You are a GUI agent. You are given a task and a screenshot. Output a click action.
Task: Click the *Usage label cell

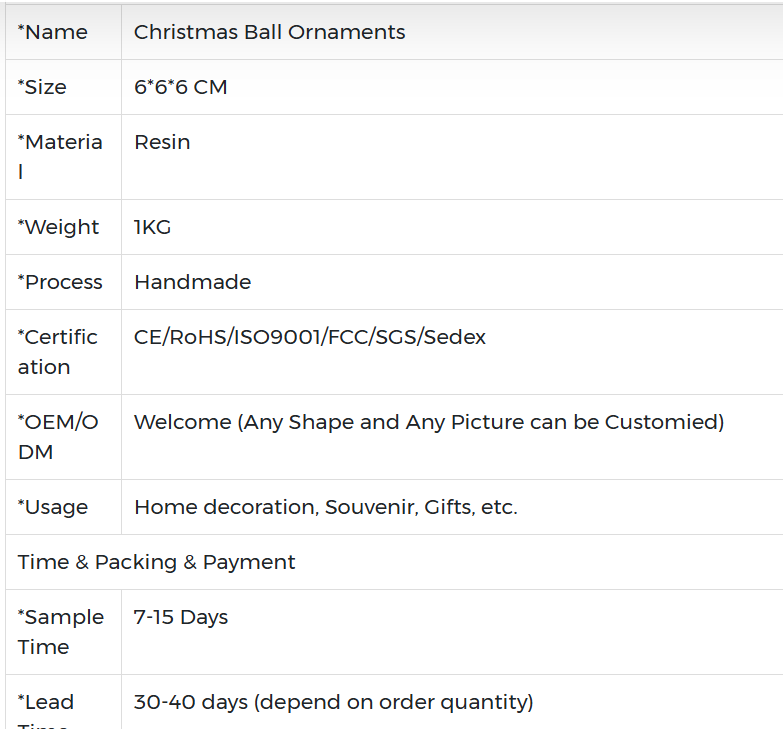[53, 507]
